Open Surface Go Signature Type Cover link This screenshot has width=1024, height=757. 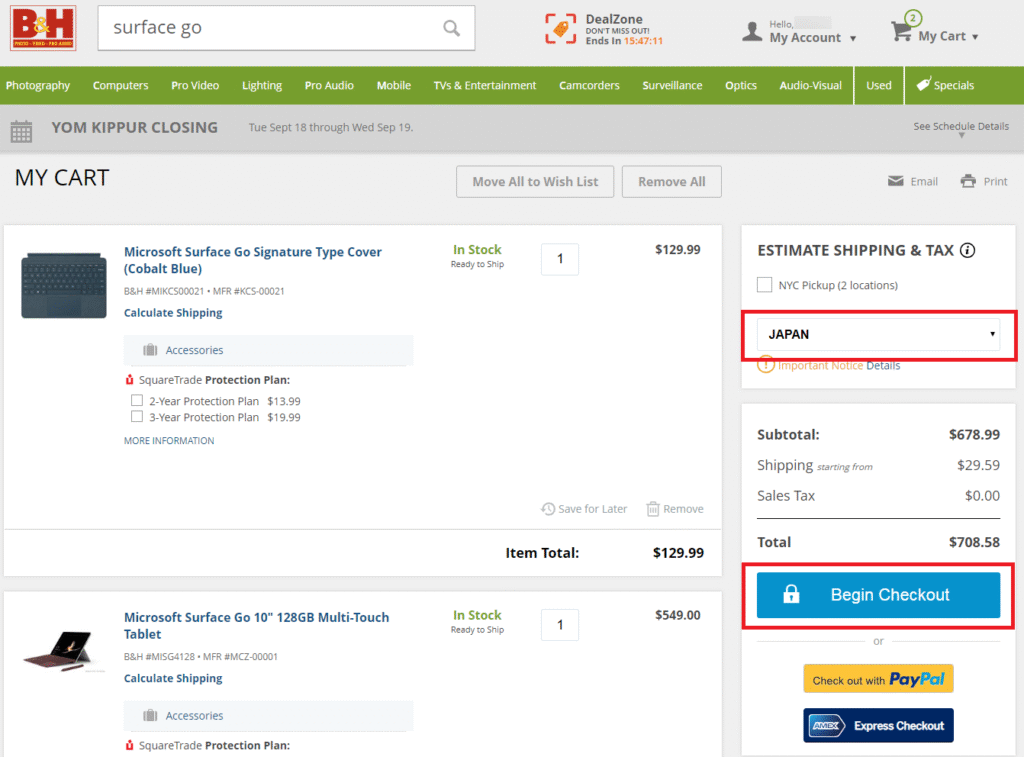click(253, 260)
